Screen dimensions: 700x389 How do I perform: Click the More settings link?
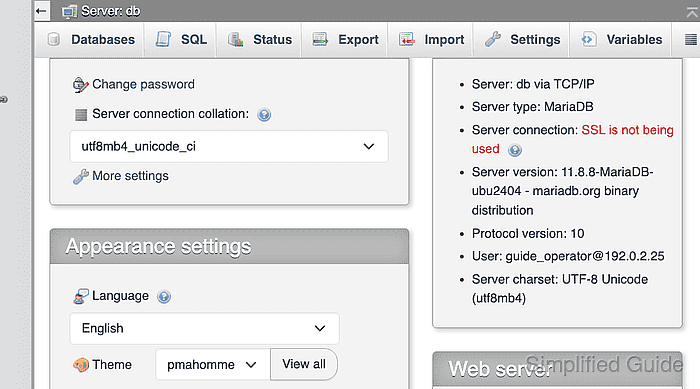pyautogui.click(x=130, y=176)
